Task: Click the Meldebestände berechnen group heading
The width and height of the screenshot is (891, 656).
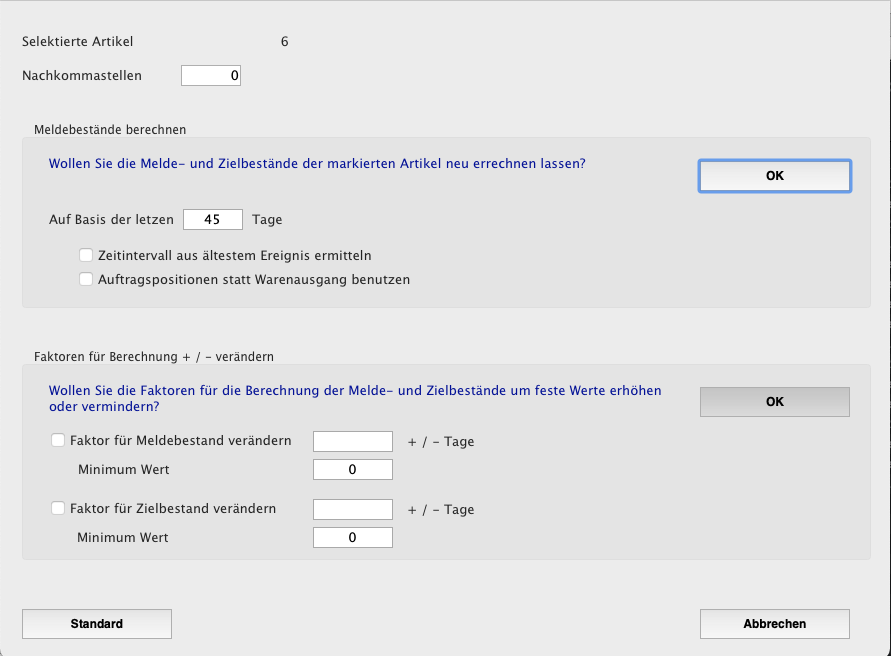Action: 110,129
